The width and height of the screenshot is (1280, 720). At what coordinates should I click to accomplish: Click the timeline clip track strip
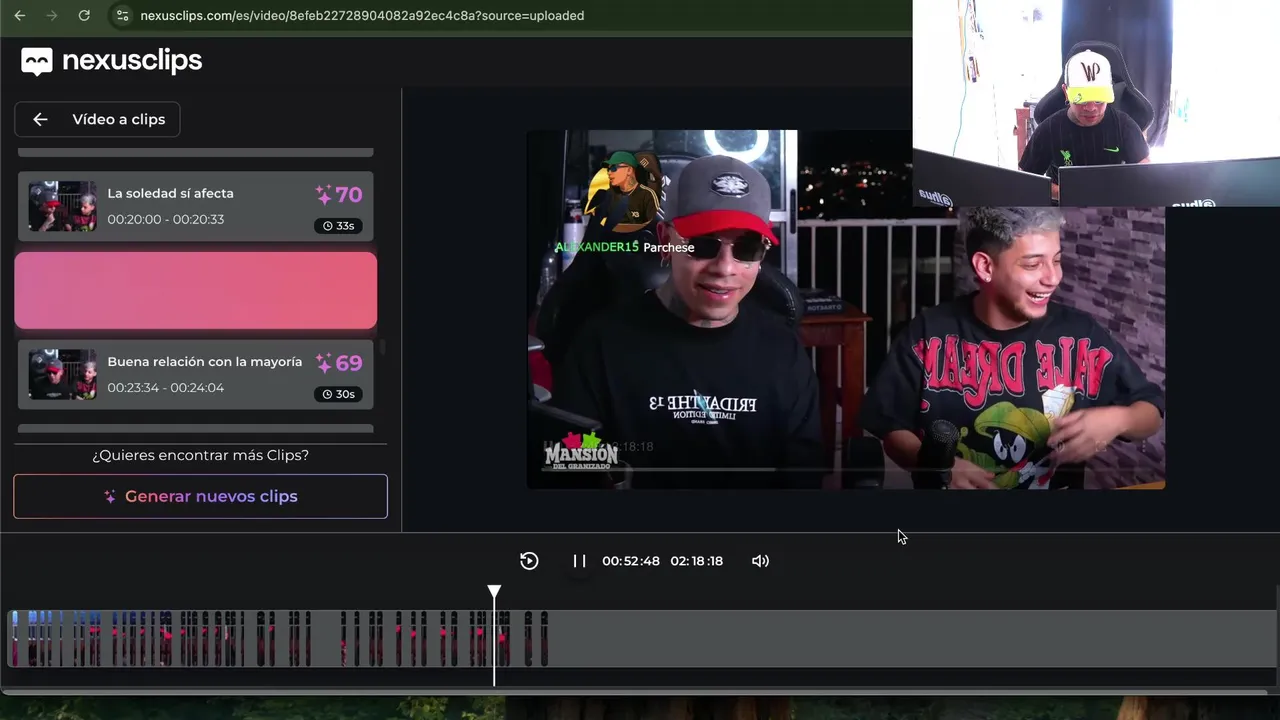point(640,638)
